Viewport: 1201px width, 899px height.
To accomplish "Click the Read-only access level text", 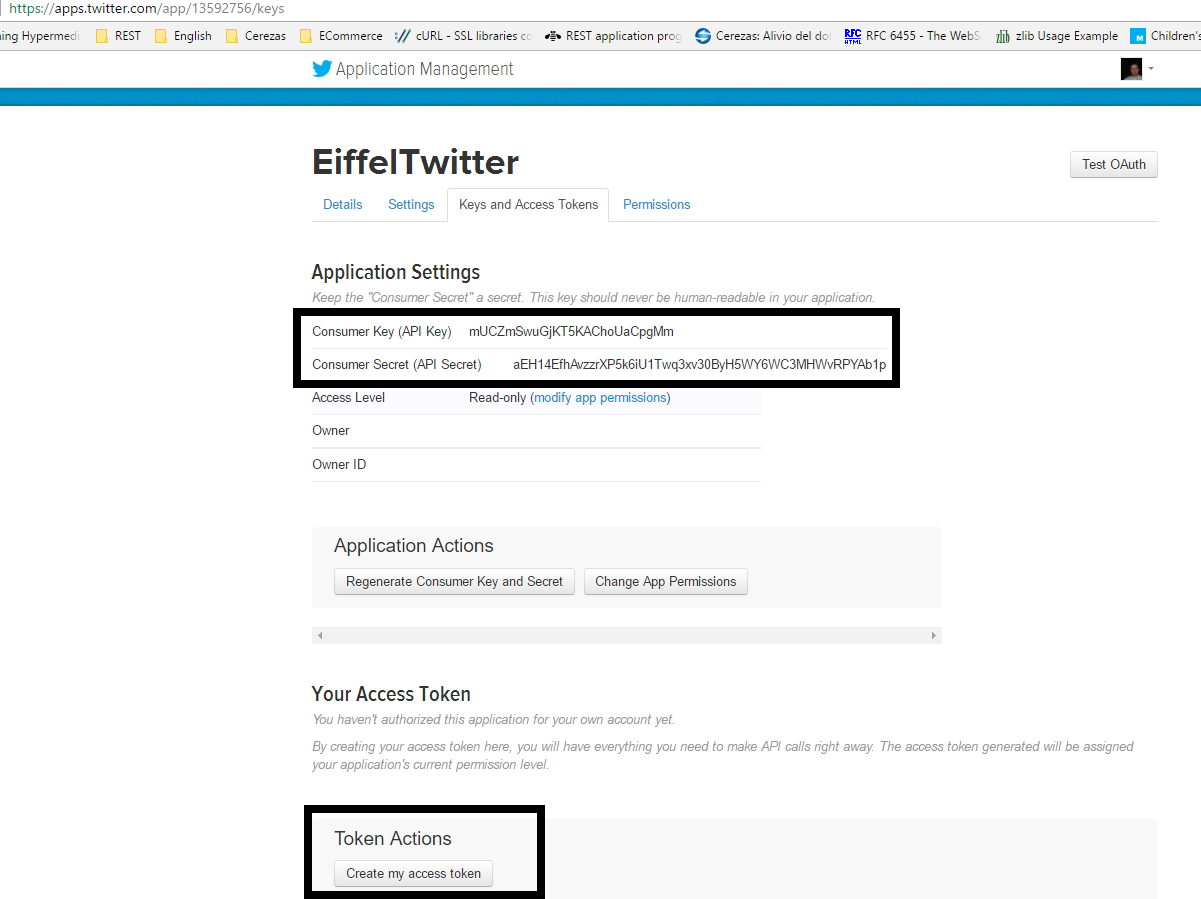I will (497, 397).
